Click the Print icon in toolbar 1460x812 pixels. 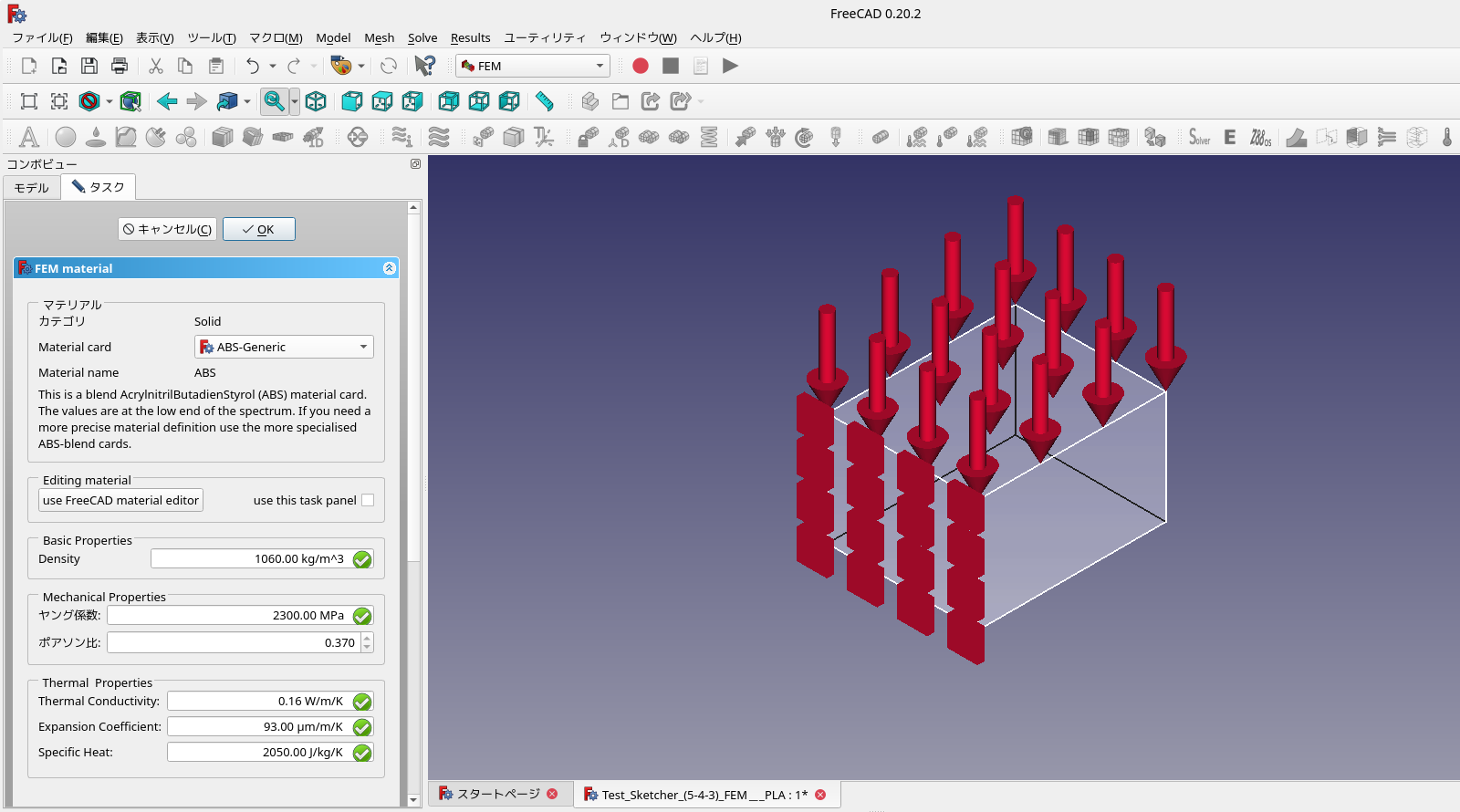coord(119,66)
